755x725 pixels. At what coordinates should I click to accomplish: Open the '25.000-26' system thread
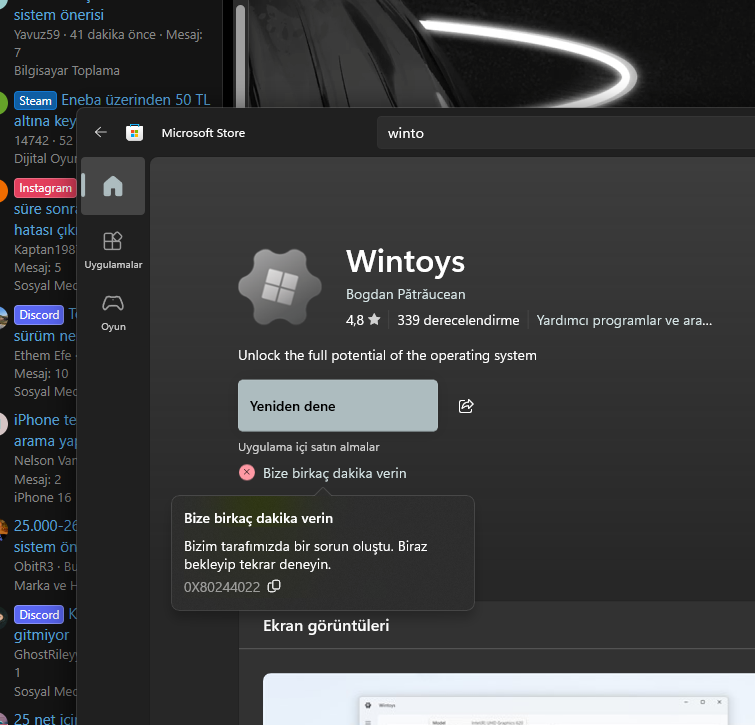click(45, 536)
